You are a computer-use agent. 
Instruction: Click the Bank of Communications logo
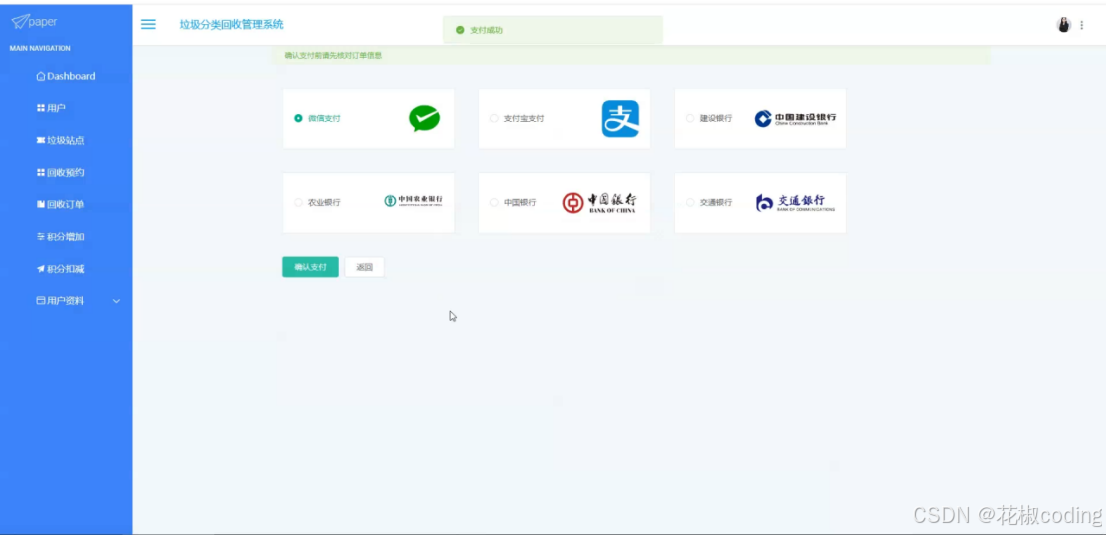(x=795, y=203)
